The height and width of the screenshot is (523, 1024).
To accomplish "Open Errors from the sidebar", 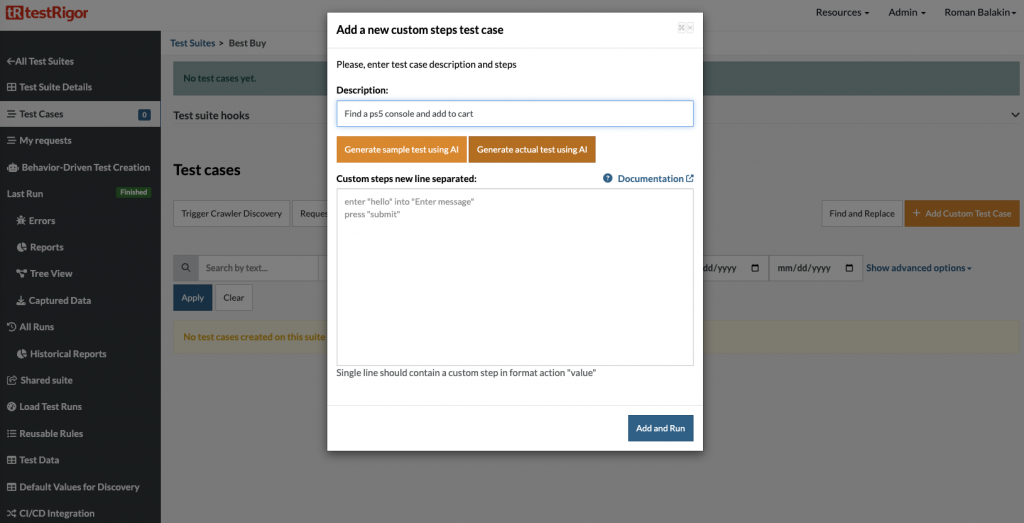I will [42, 220].
